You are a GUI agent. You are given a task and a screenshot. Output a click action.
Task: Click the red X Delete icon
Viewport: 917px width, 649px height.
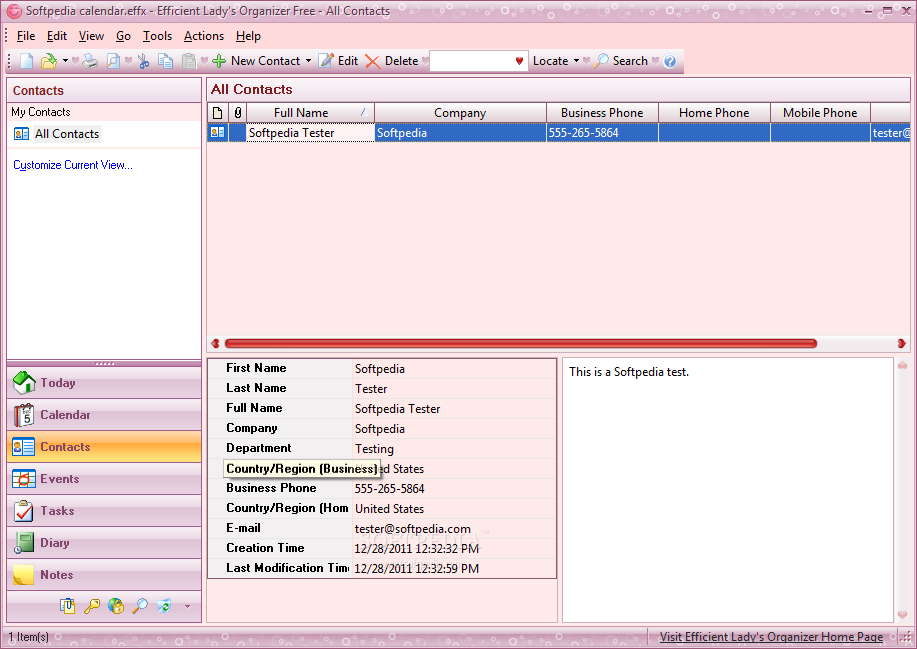pos(373,61)
